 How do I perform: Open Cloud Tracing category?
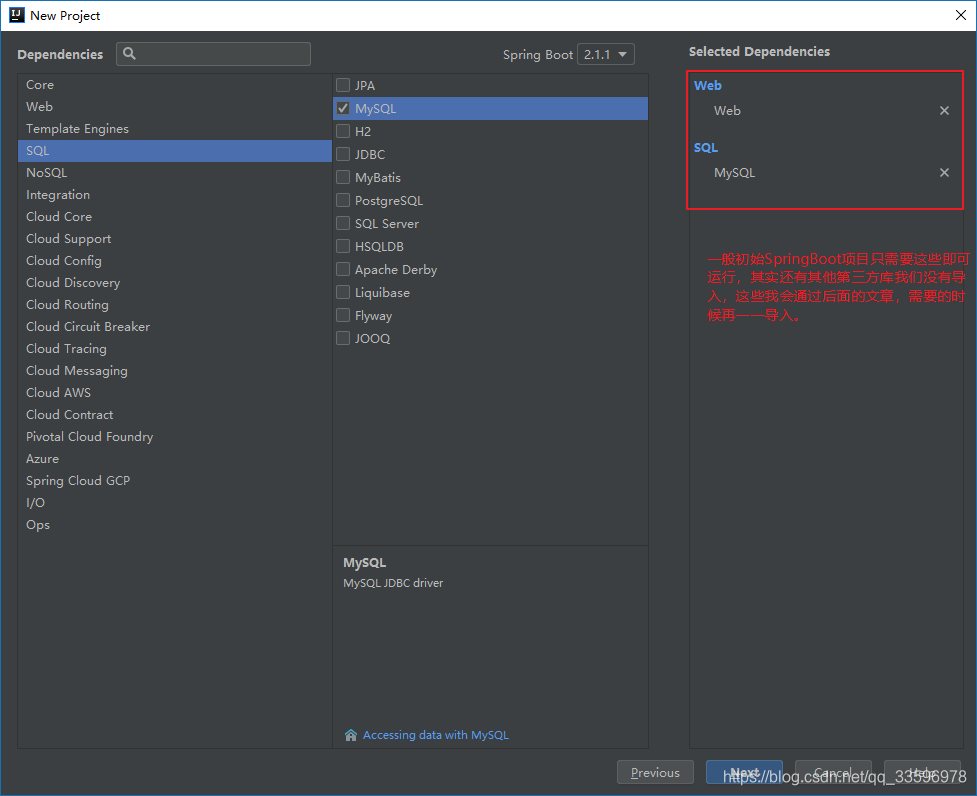(x=174, y=349)
